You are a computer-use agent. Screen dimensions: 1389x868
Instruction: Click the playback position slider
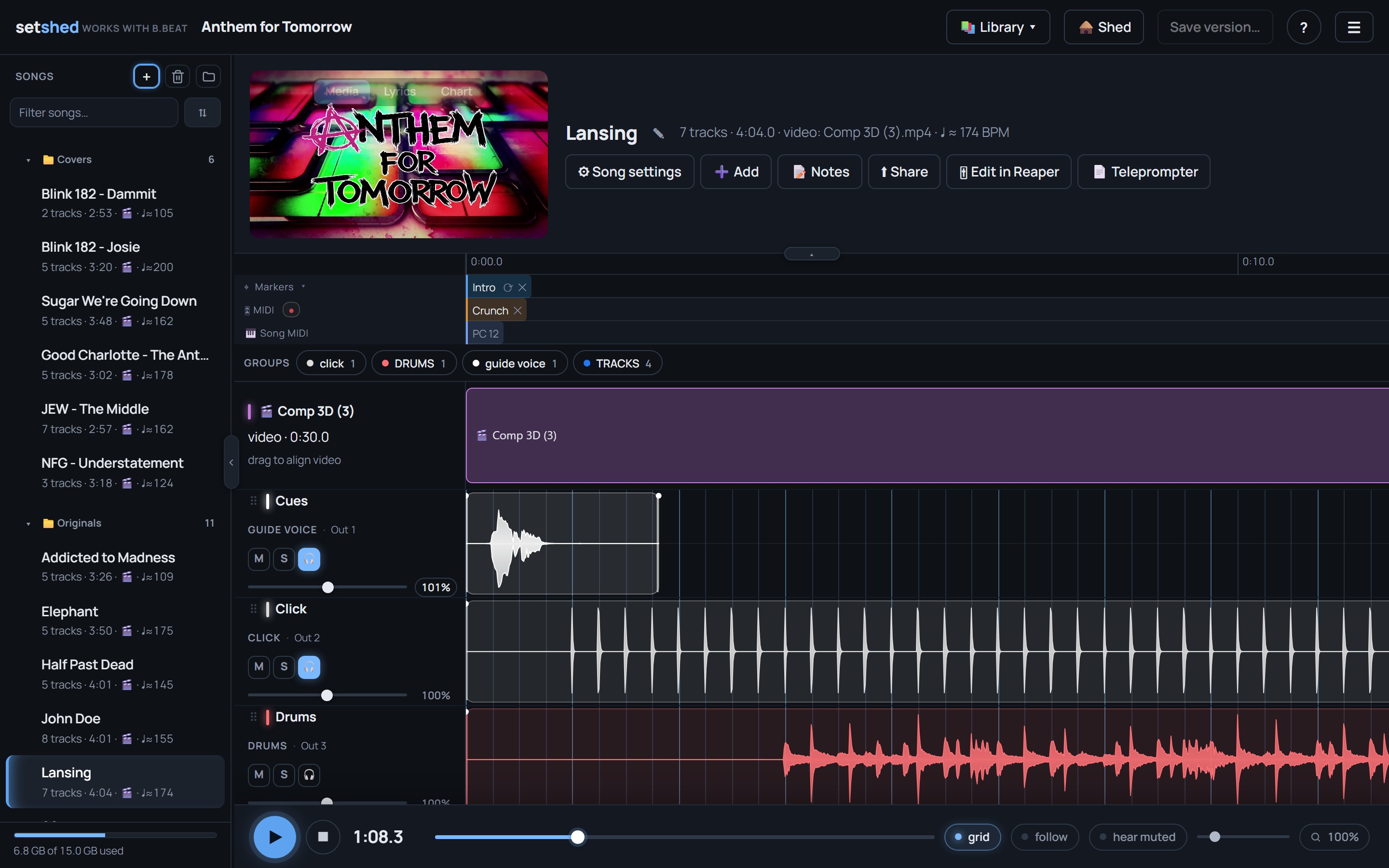tap(684, 837)
